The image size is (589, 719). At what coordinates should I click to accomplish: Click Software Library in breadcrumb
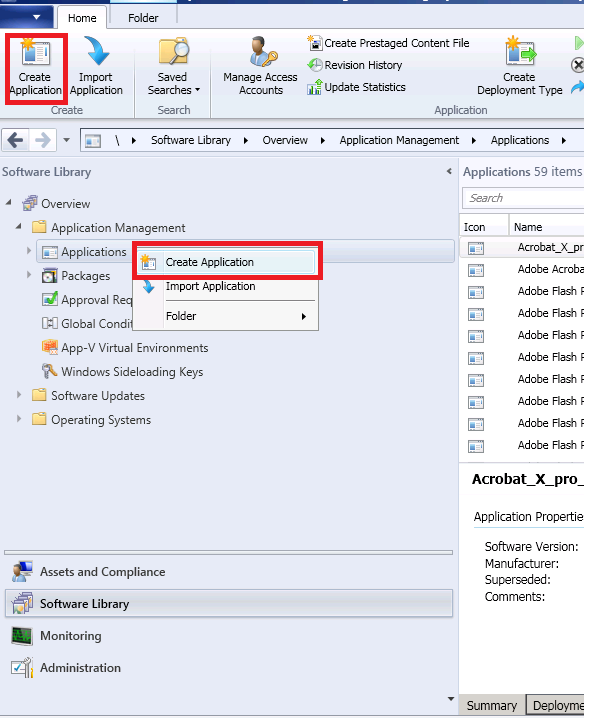pyautogui.click(x=191, y=140)
